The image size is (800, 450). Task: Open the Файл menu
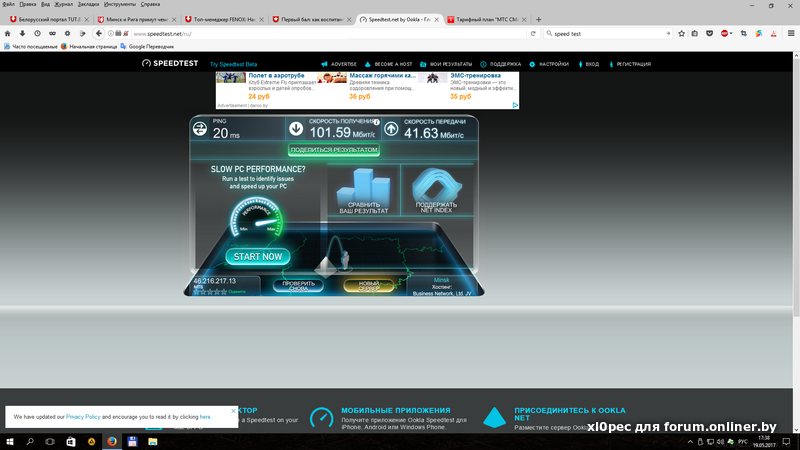[9, 4]
